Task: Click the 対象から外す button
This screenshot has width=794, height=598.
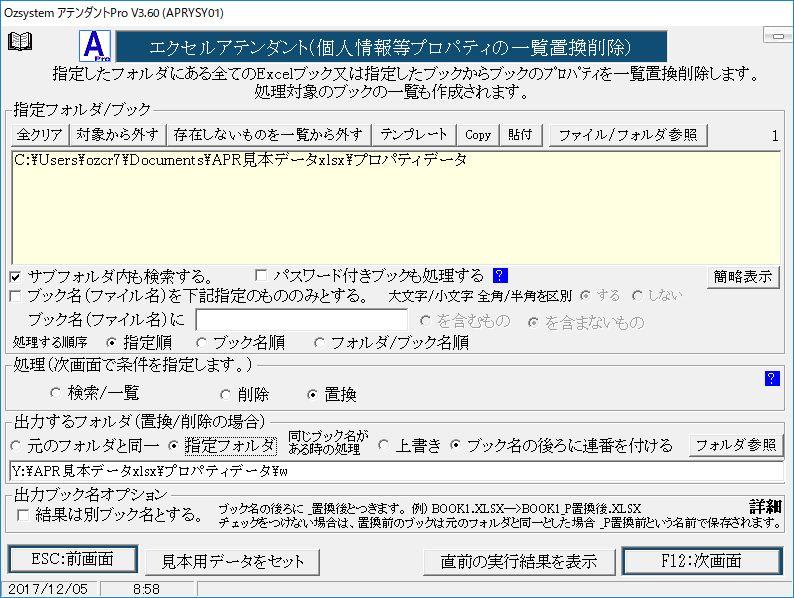Action: (x=117, y=135)
